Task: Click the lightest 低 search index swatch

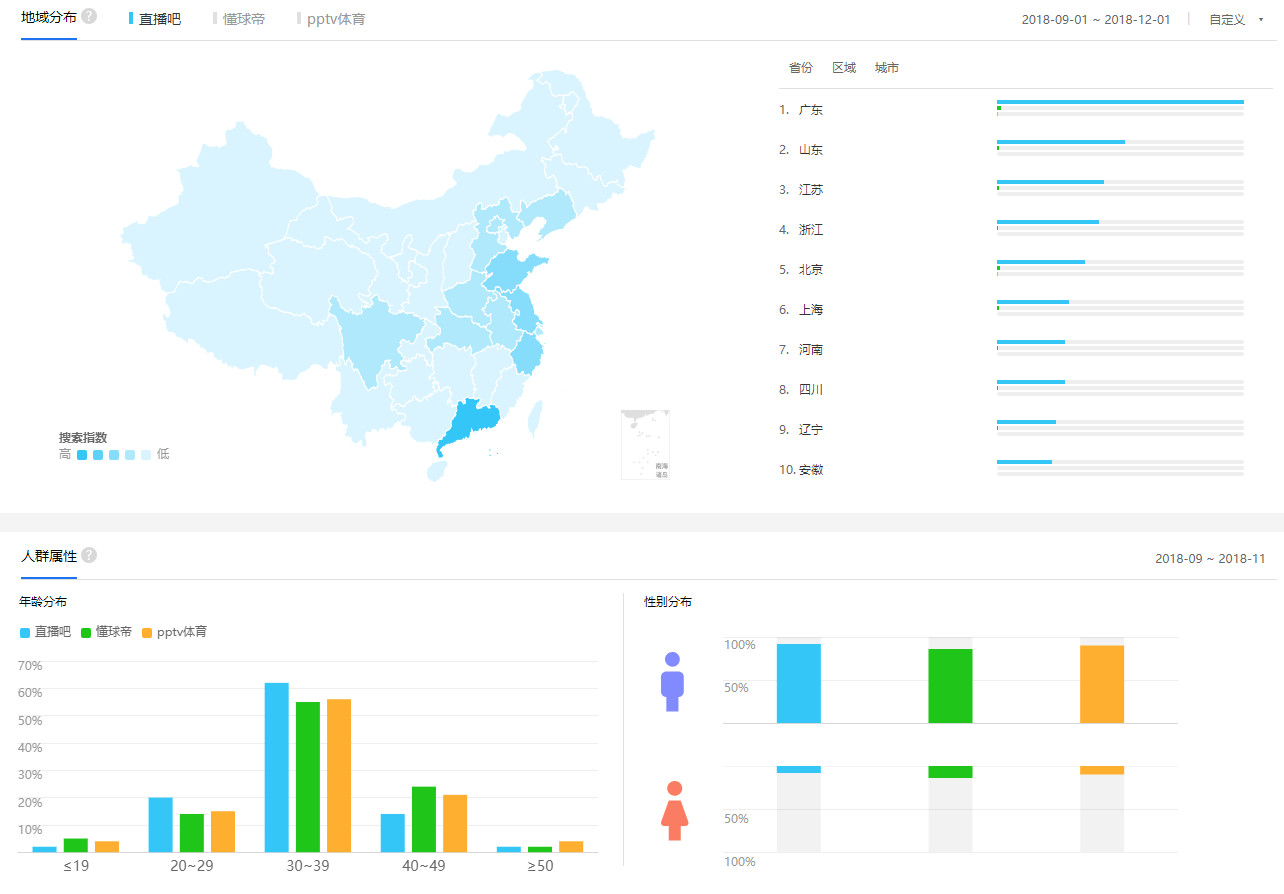Action: pyautogui.click(x=146, y=454)
